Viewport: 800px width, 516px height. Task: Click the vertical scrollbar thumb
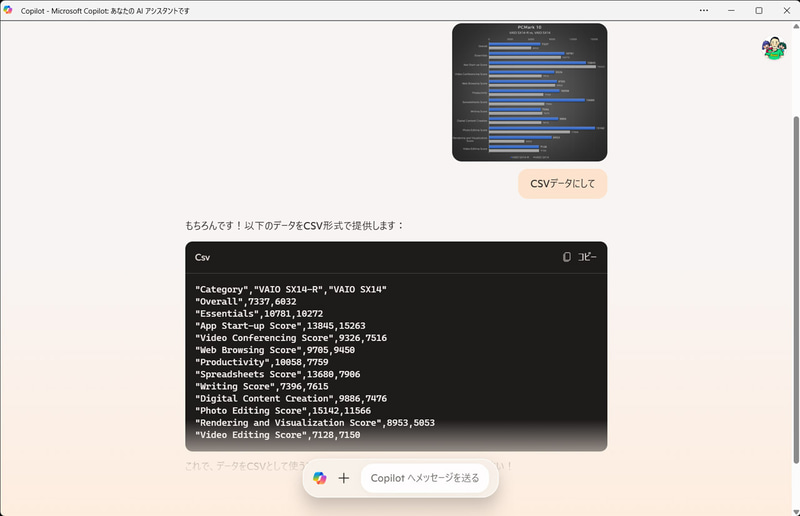pyautogui.click(x=796, y=289)
